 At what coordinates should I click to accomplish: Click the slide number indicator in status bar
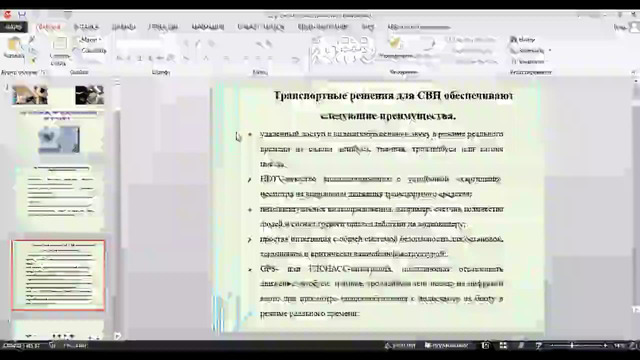click(22, 346)
